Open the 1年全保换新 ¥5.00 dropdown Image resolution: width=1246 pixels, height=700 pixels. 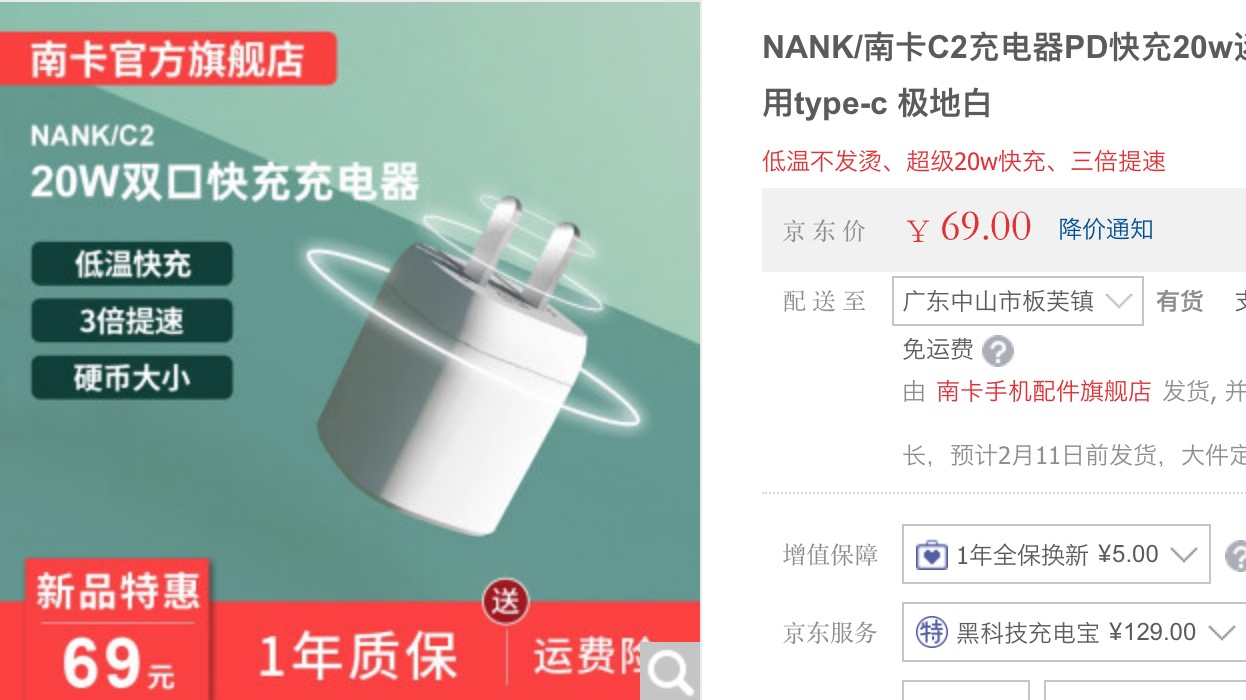(1056, 554)
